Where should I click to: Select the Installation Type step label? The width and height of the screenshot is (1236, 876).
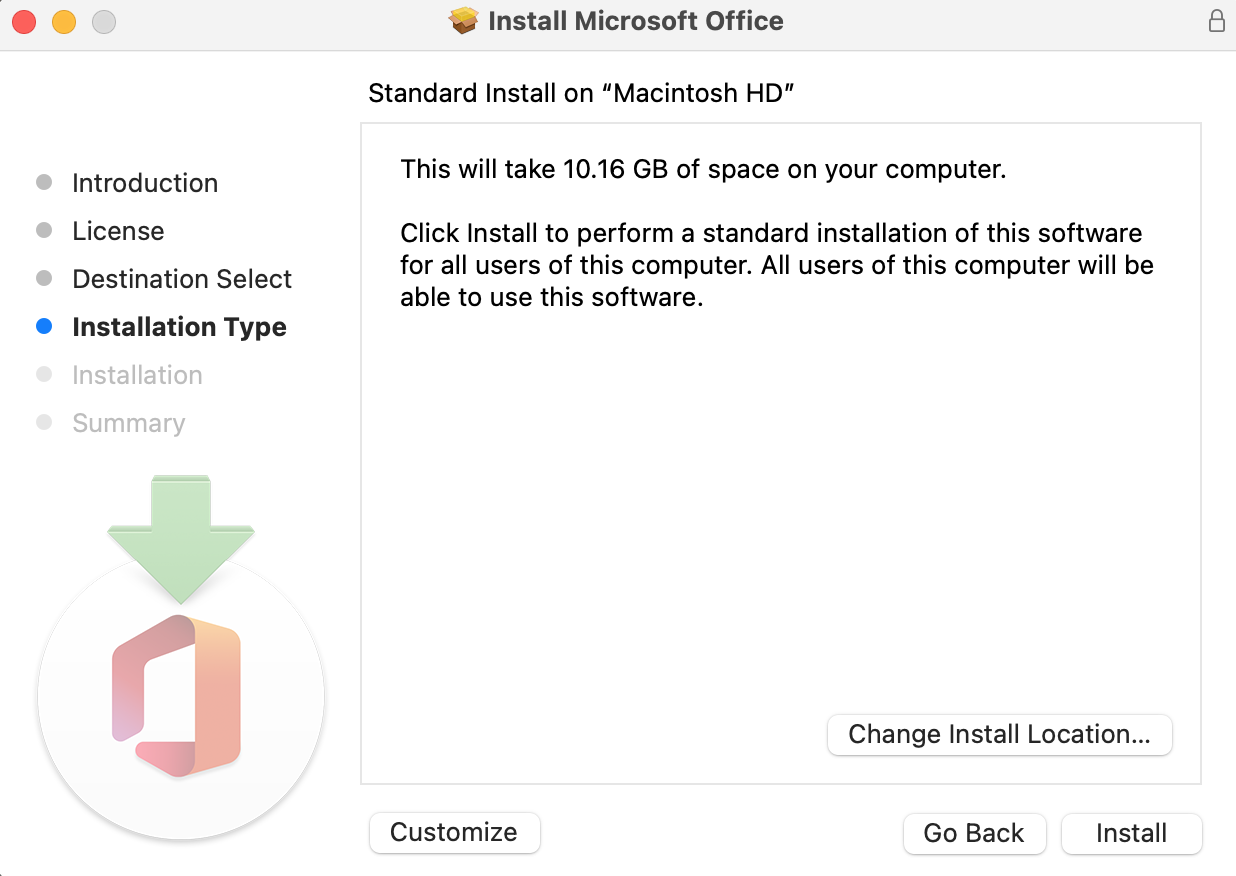coord(179,327)
